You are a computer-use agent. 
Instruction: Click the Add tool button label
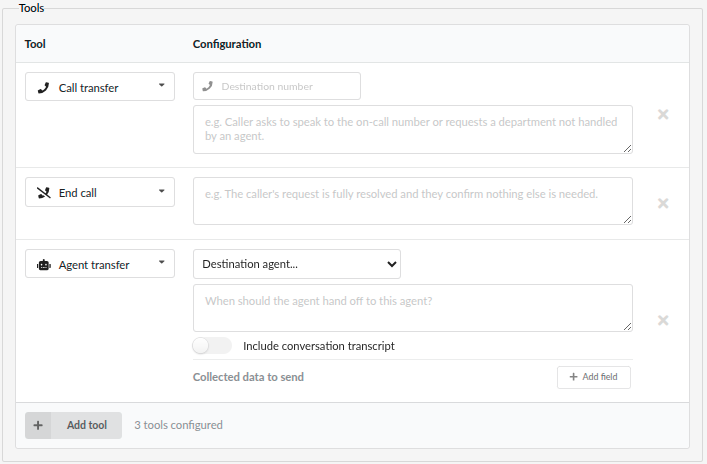[87, 425]
